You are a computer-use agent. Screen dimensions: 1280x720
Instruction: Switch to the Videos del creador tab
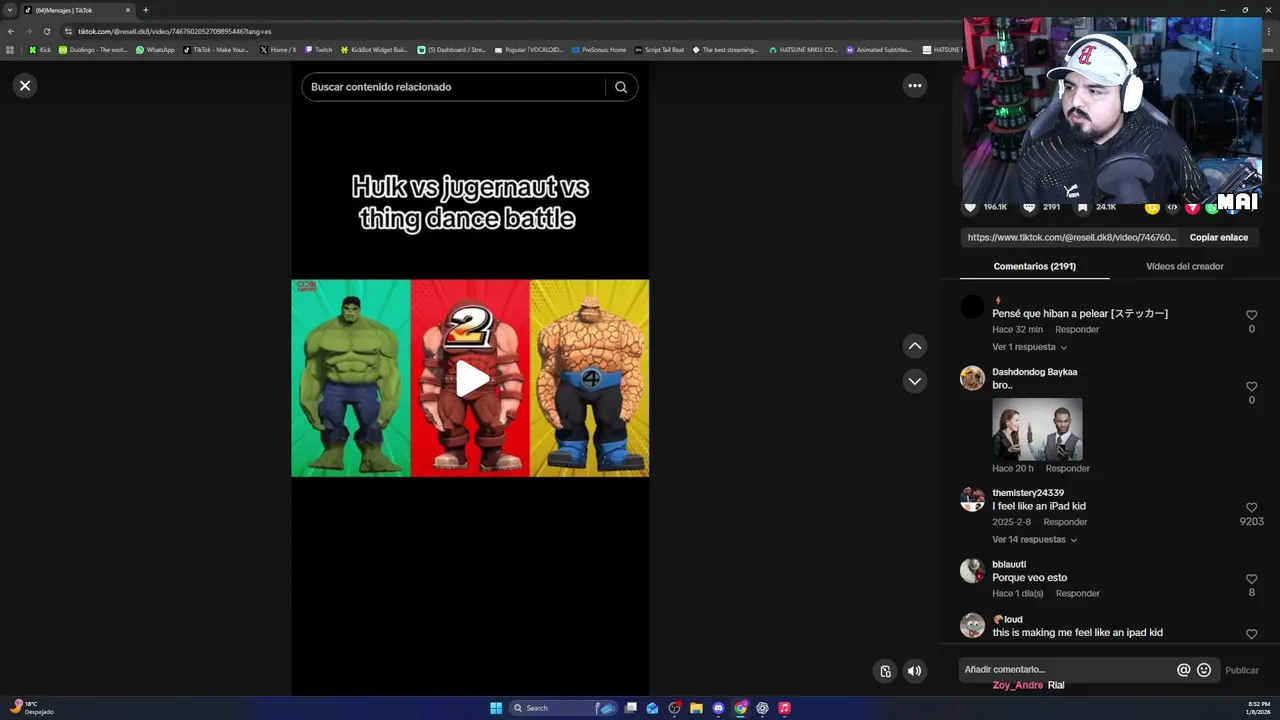point(1184,267)
